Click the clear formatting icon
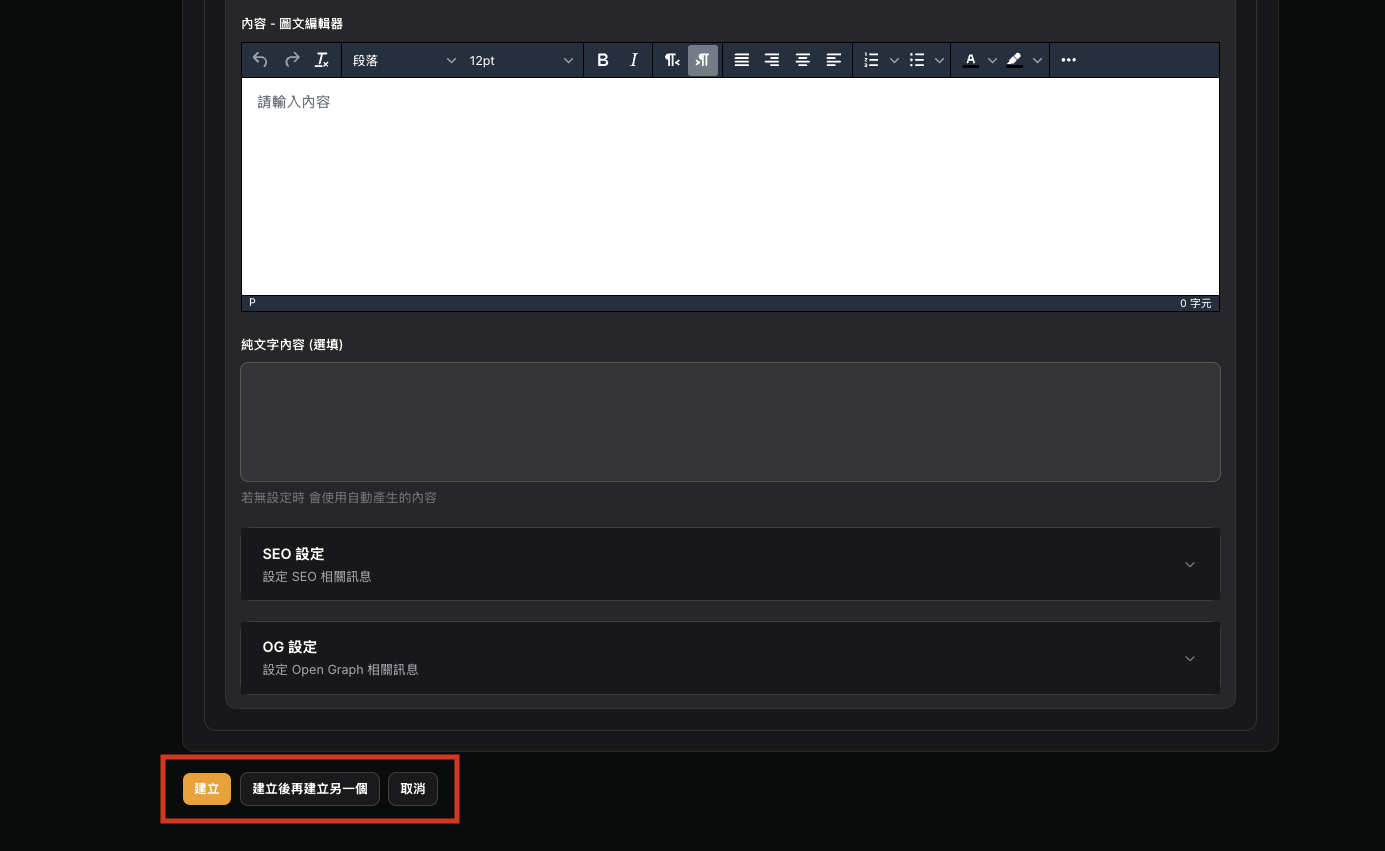 pos(322,60)
